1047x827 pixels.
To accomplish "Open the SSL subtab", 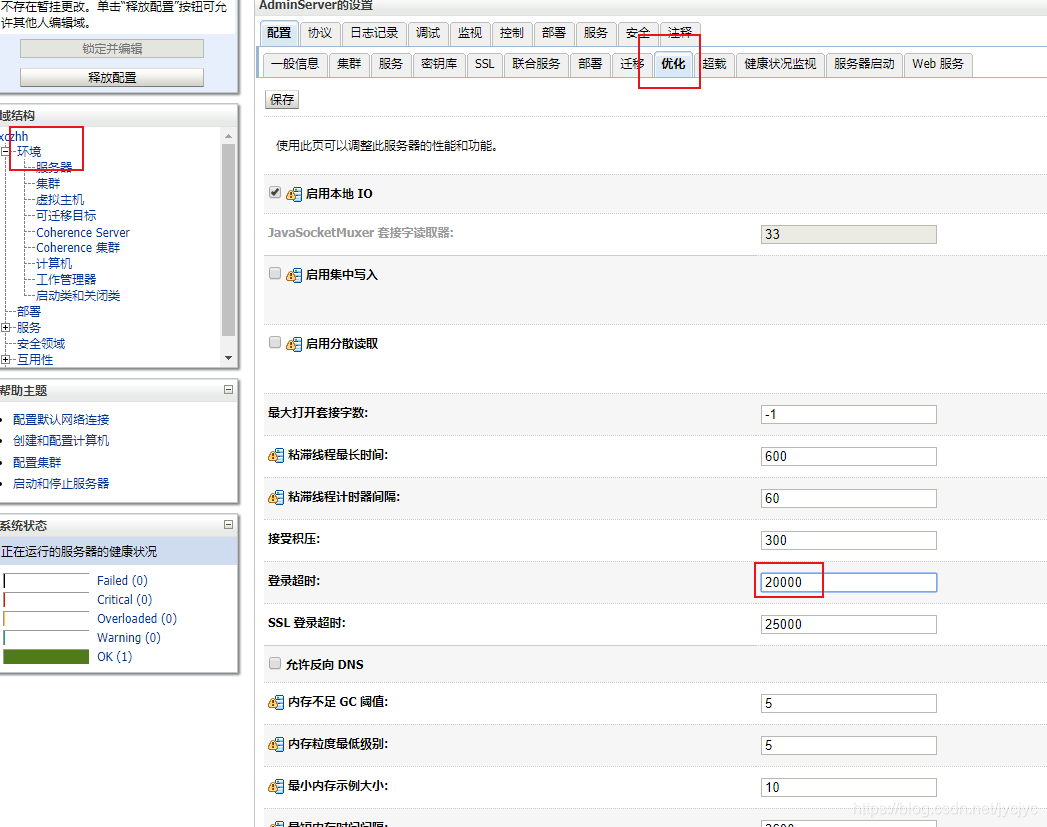I will [484, 63].
